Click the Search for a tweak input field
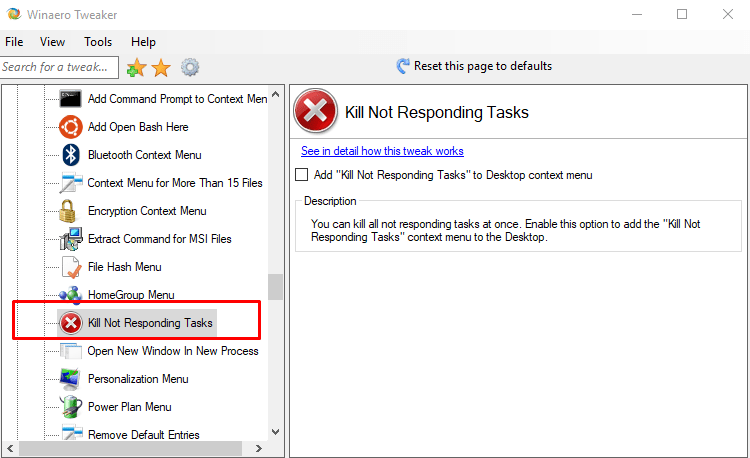750x458 pixels. pos(59,67)
